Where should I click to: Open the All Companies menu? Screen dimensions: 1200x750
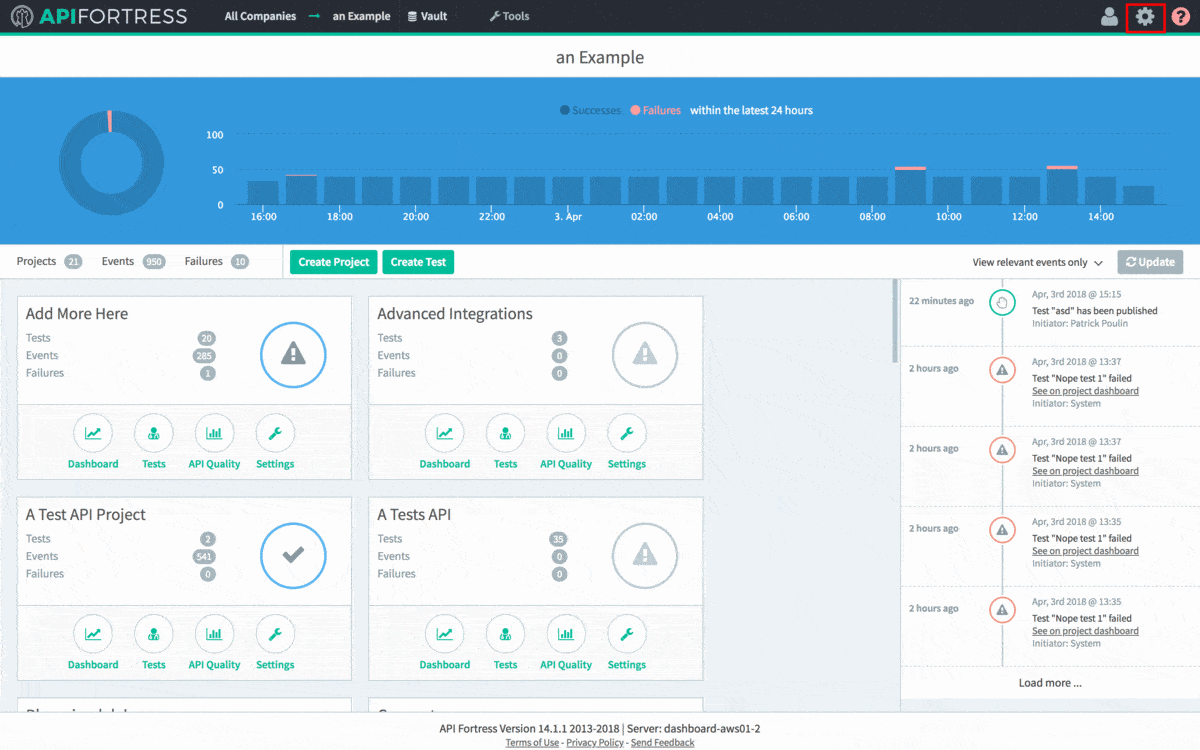[x=260, y=17]
